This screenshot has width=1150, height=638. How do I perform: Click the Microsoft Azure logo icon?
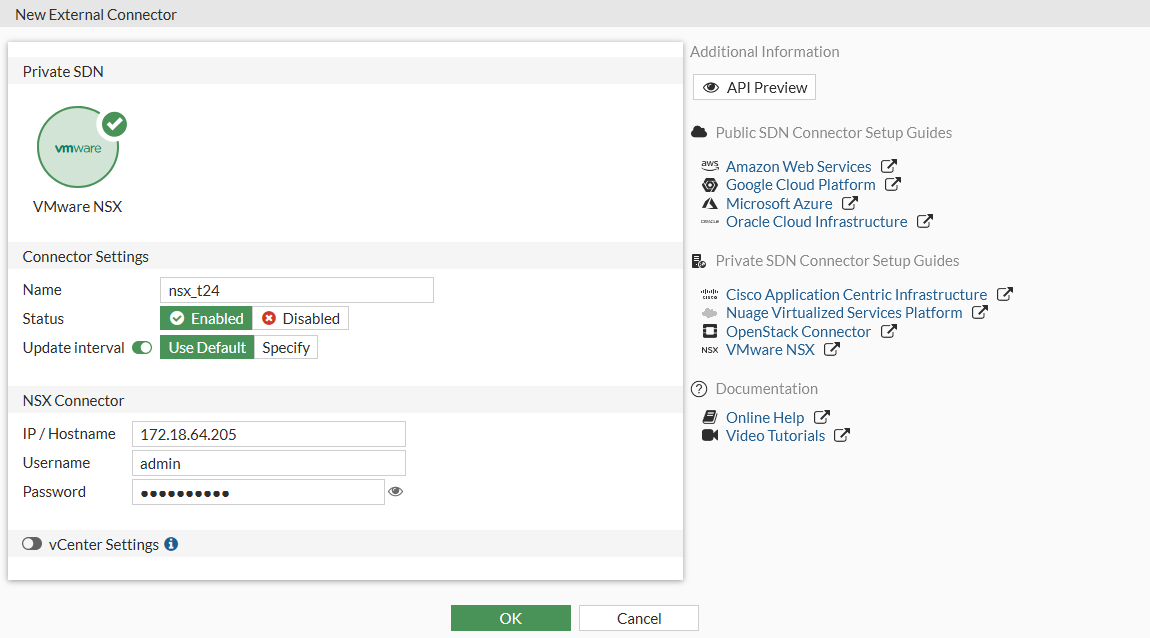pos(710,203)
